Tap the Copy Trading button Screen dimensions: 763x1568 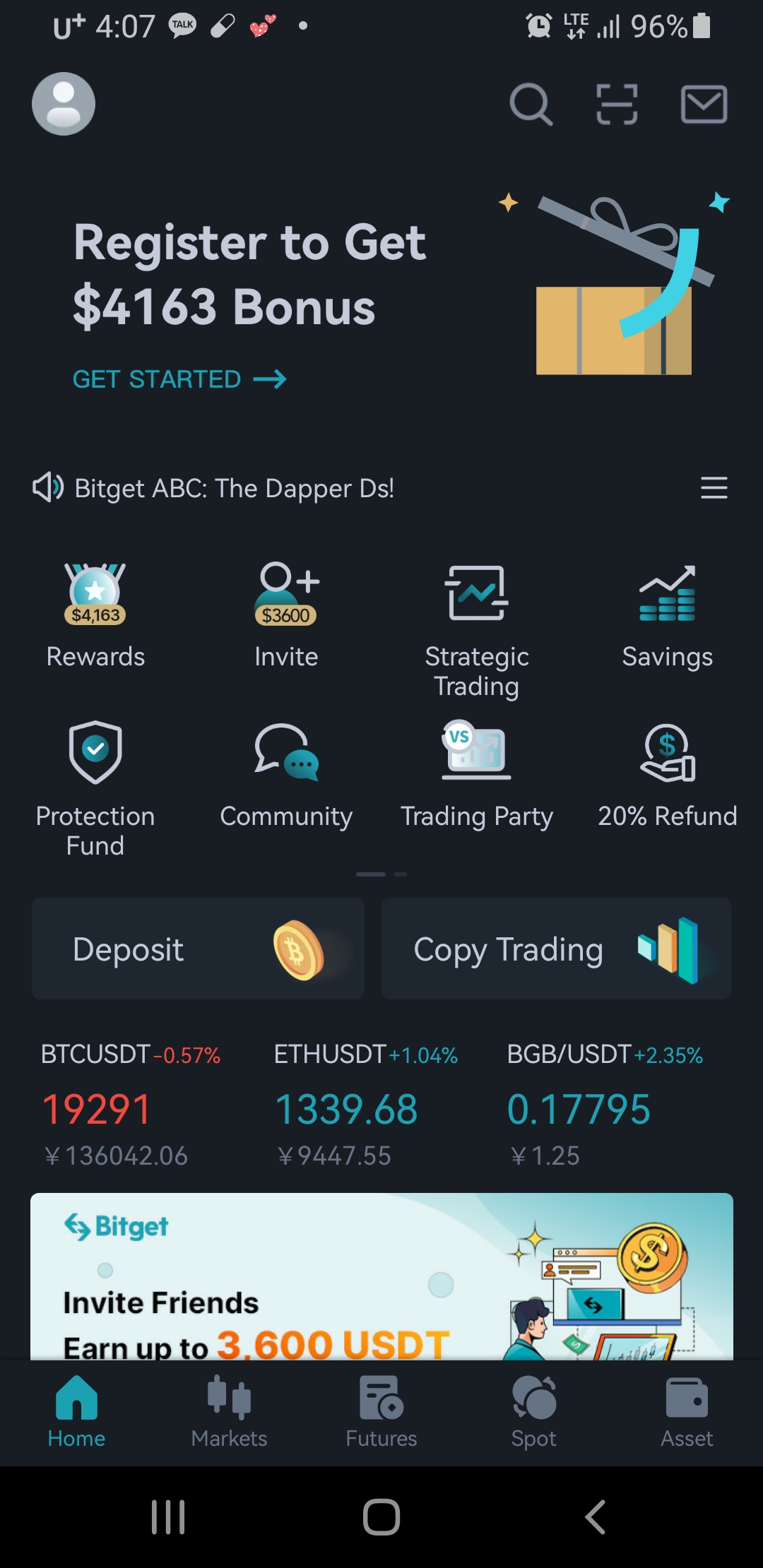[556, 949]
